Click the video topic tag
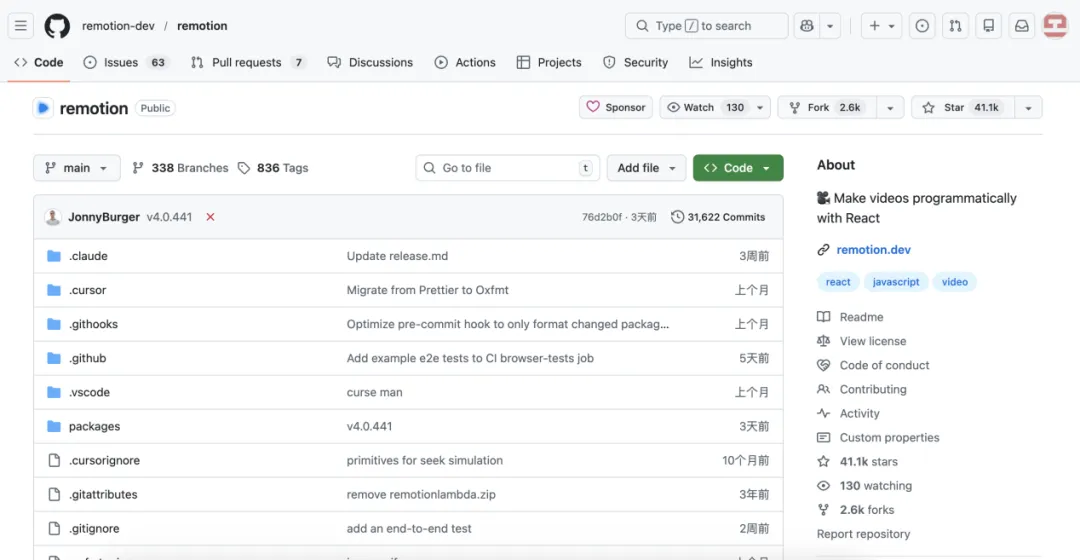The height and width of the screenshot is (560, 1080). tap(955, 282)
